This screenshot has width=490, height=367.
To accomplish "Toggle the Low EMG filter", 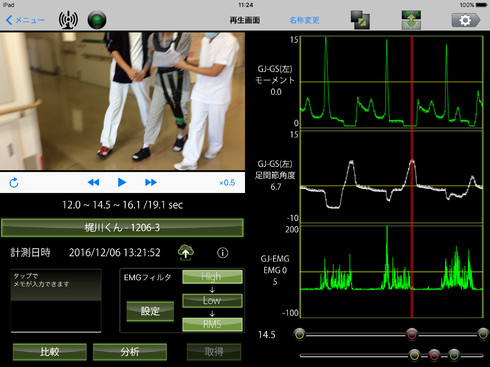I will pos(212,300).
